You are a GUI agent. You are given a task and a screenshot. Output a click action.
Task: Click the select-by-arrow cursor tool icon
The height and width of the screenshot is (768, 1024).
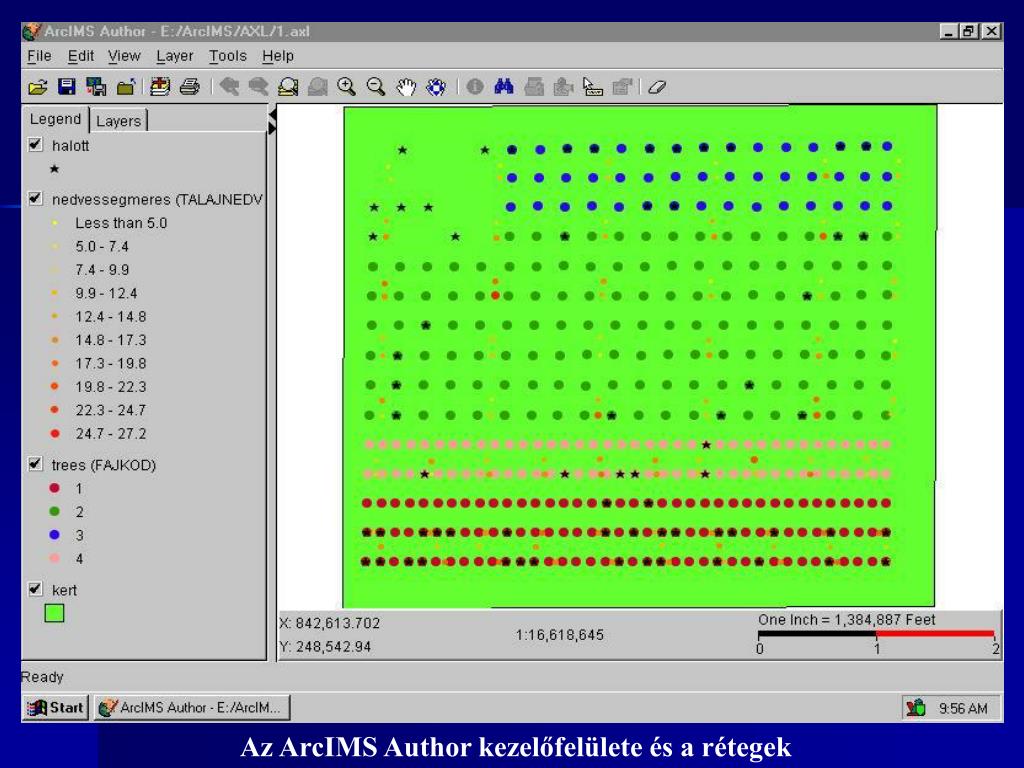pyautogui.click(x=592, y=87)
